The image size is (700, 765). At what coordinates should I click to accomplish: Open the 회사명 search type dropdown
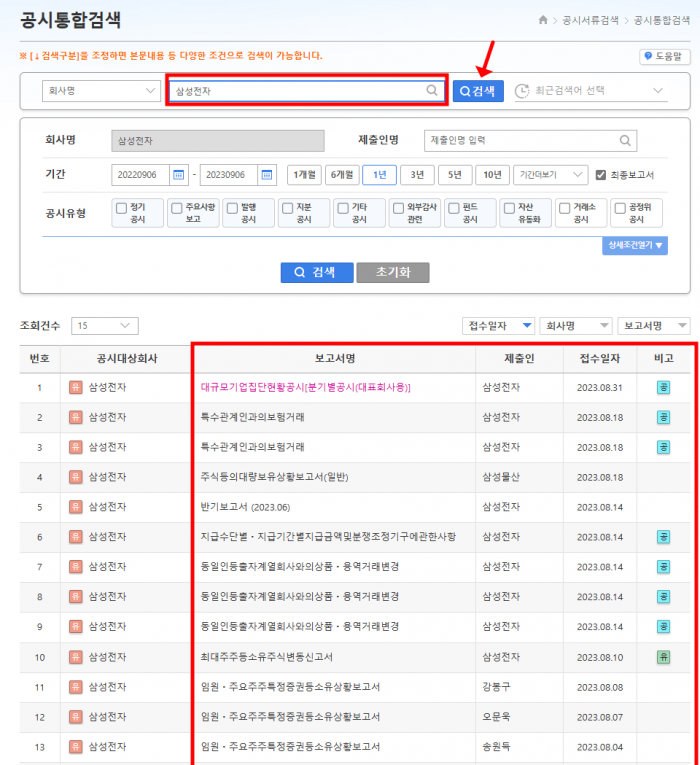(101, 91)
